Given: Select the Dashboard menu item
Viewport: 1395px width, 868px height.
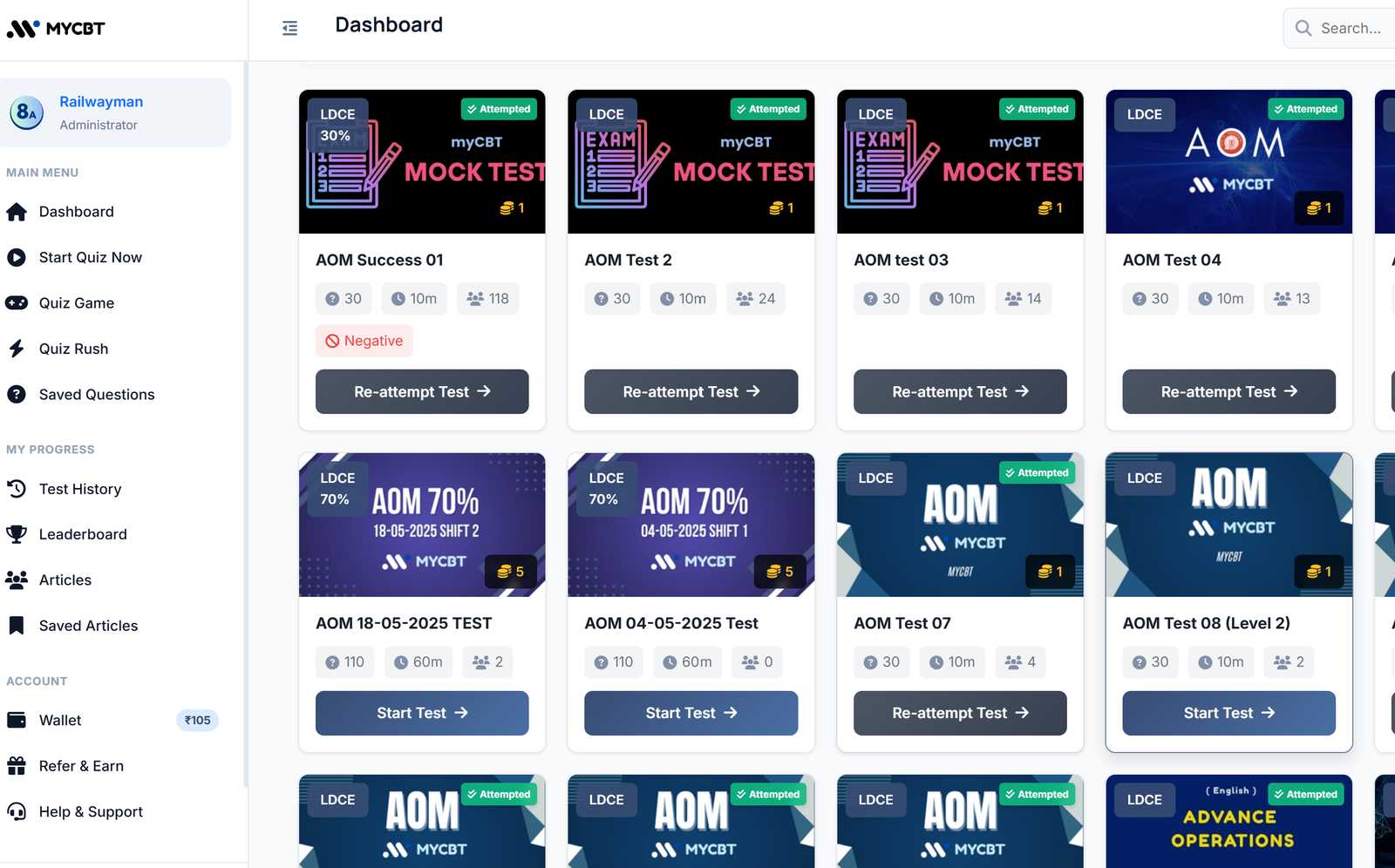Looking at the screenshot, I should pyautogui.click(x=76, y=211).
